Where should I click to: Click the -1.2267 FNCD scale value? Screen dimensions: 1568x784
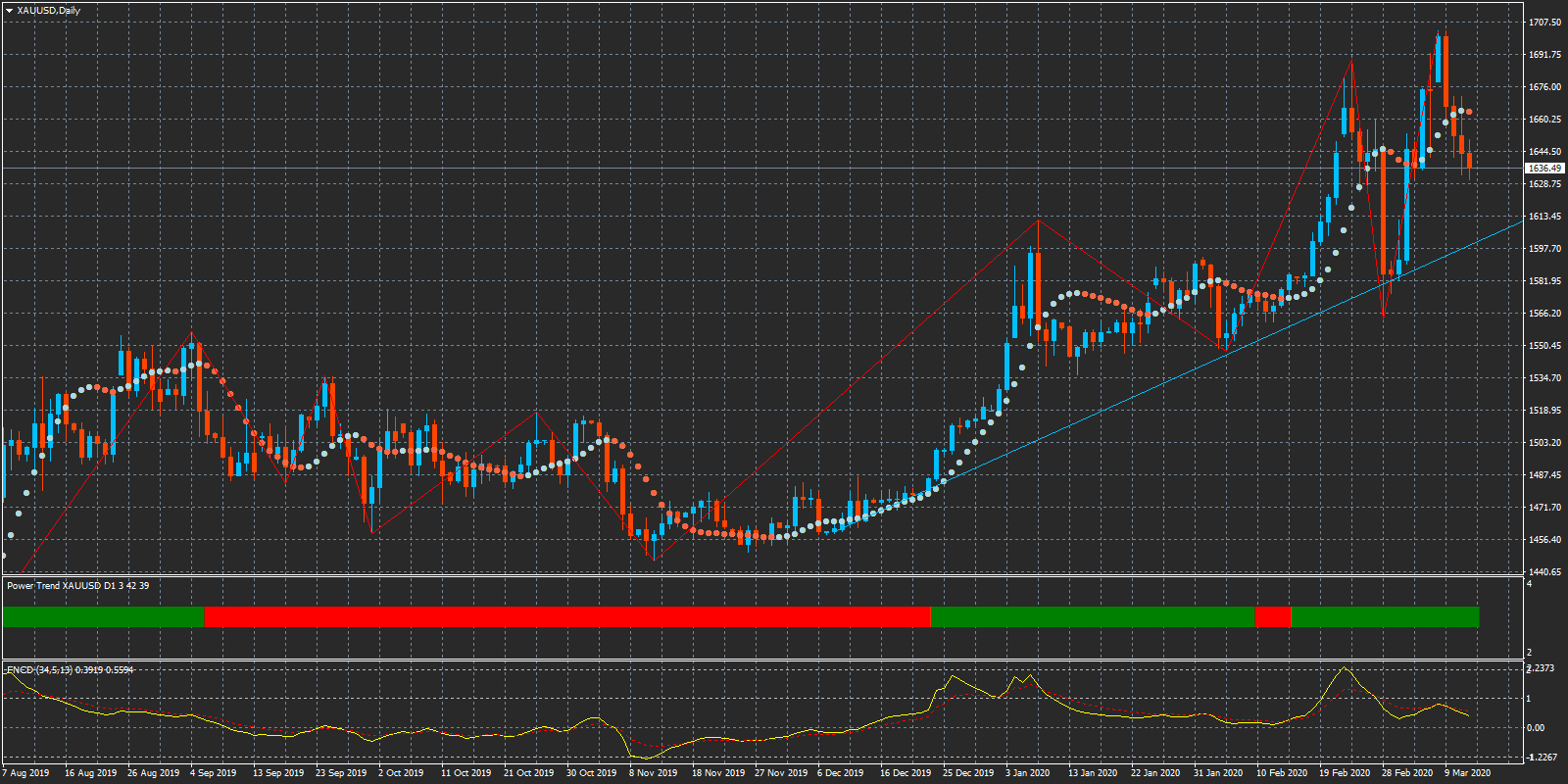coord(1542,758)
